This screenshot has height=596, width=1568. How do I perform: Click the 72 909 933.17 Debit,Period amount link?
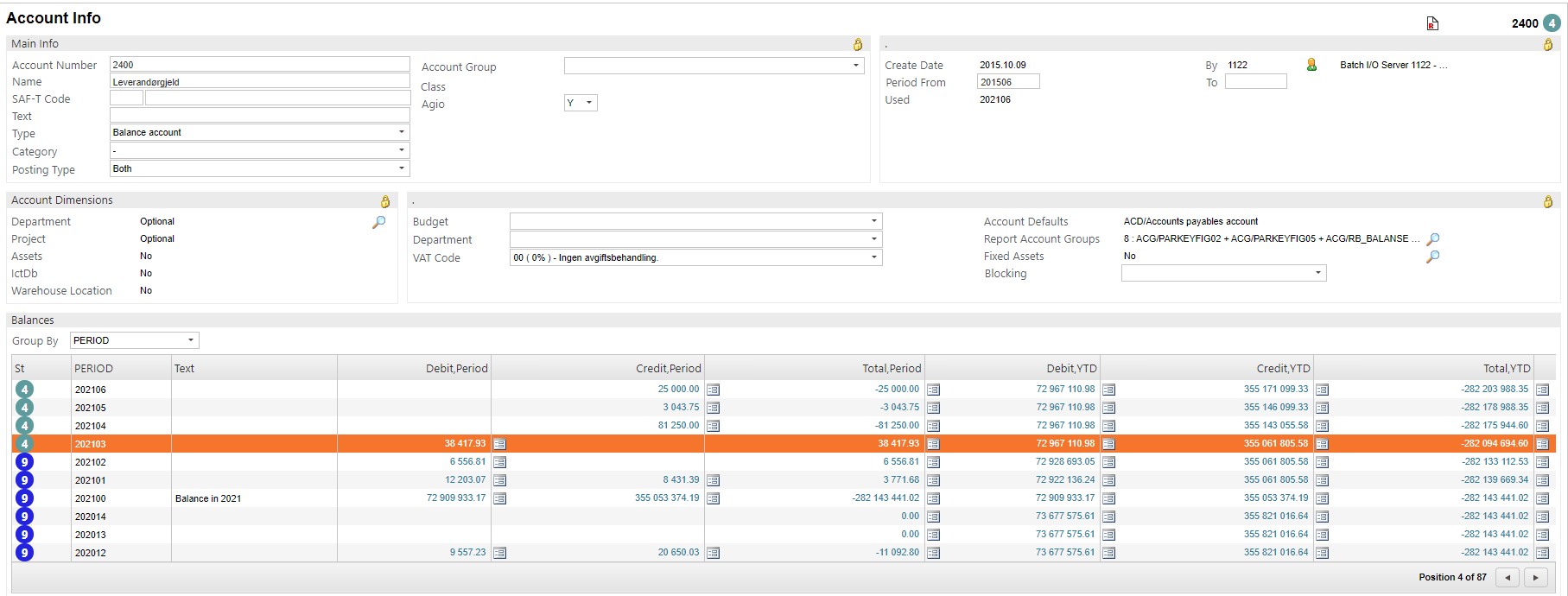point(455,498)
